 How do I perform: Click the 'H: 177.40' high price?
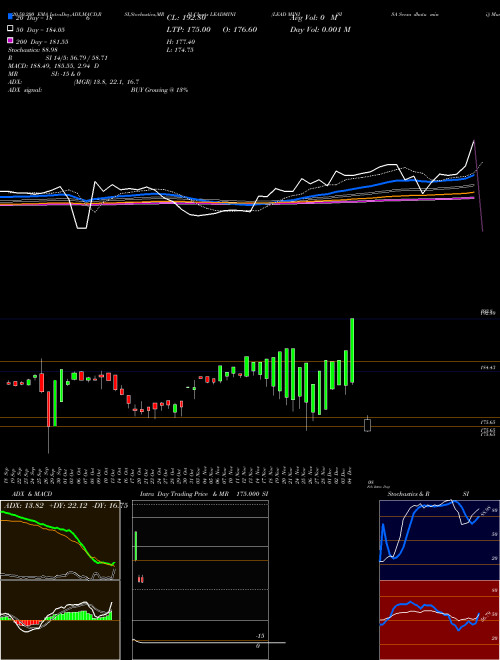(x=181, y=42)
